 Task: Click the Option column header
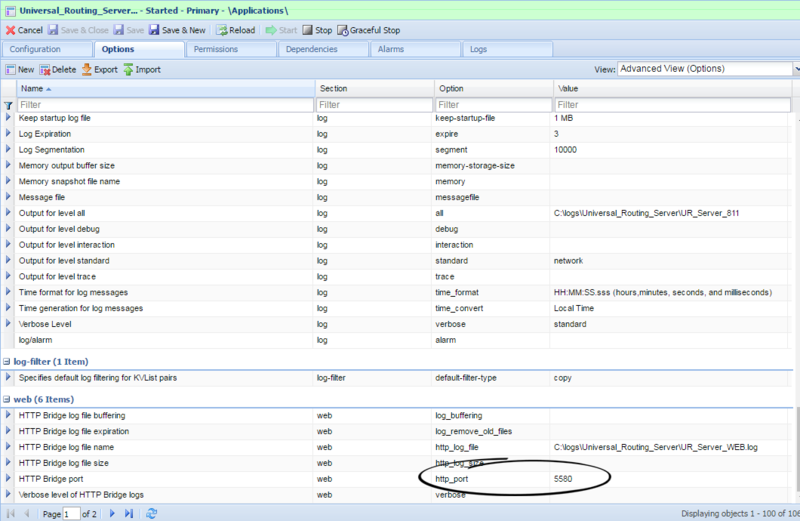tap(494, 88)
